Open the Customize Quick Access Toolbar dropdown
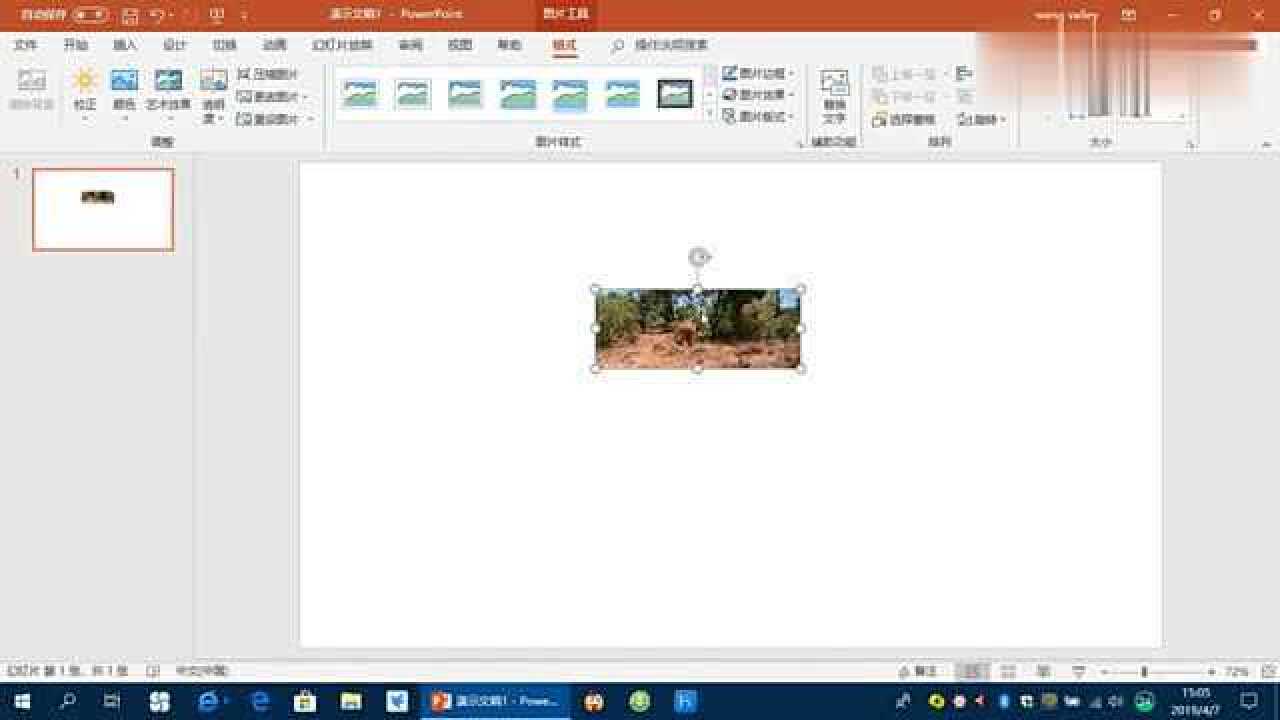This screenshot has width=1280, height=720. (x=244, y=16)
